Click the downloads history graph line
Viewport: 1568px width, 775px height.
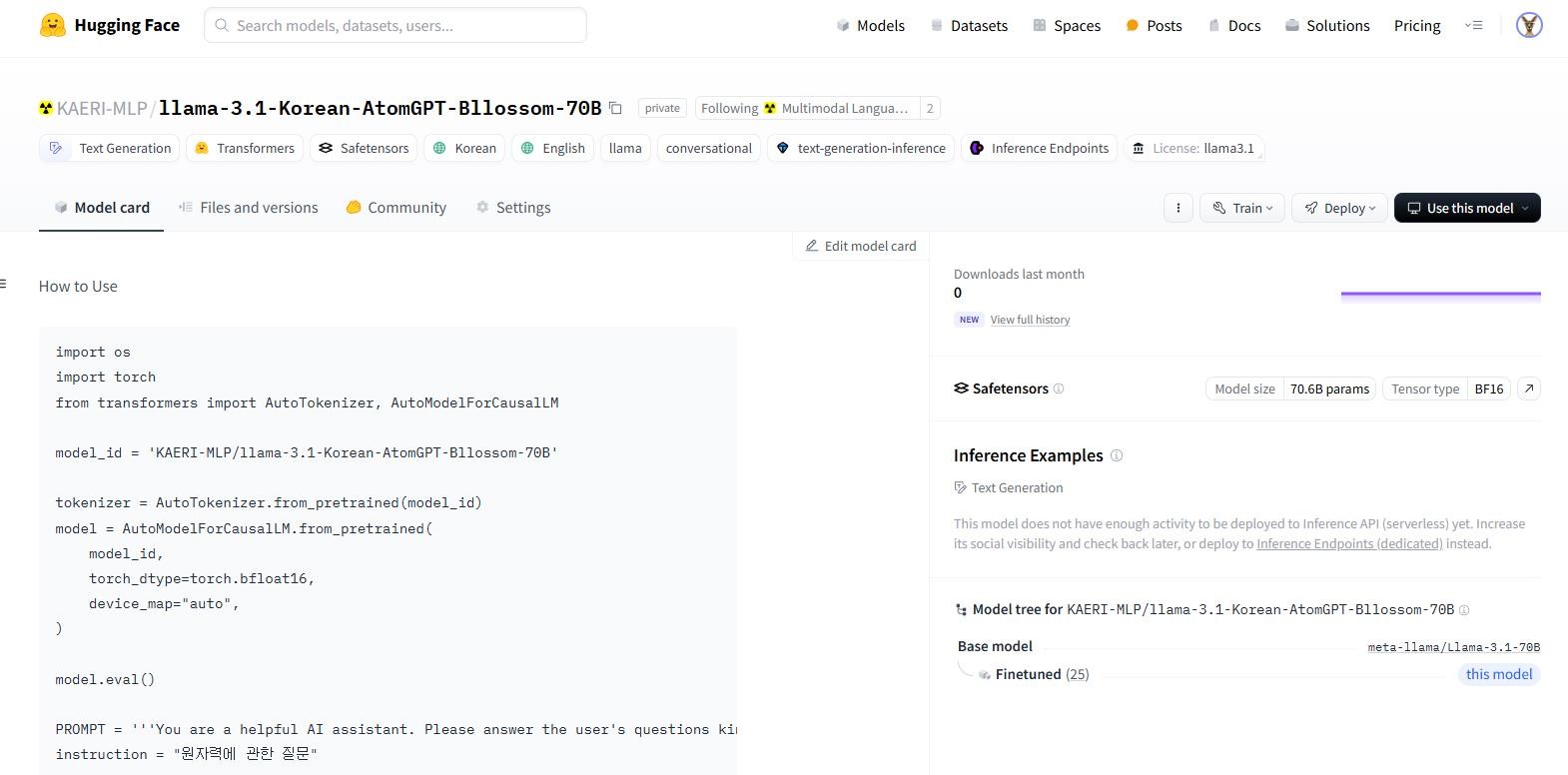pos(1440,294)
